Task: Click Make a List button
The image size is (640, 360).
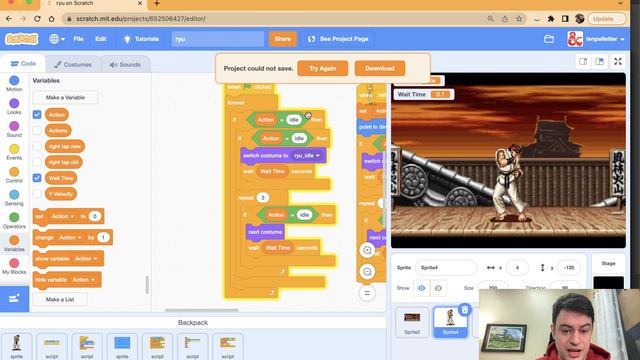Action: tap(60, 300)
